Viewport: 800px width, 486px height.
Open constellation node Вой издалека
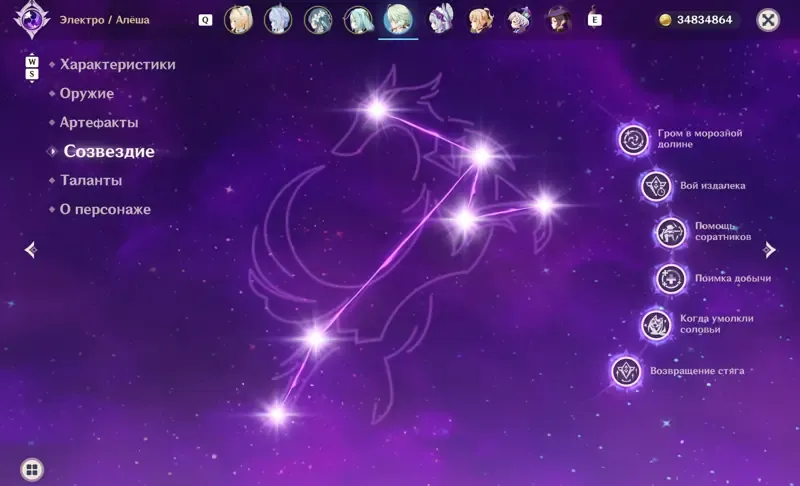point(656,186)
